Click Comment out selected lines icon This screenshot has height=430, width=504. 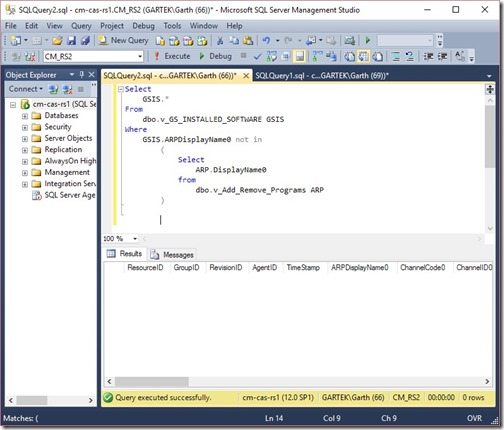click(396, 57)
